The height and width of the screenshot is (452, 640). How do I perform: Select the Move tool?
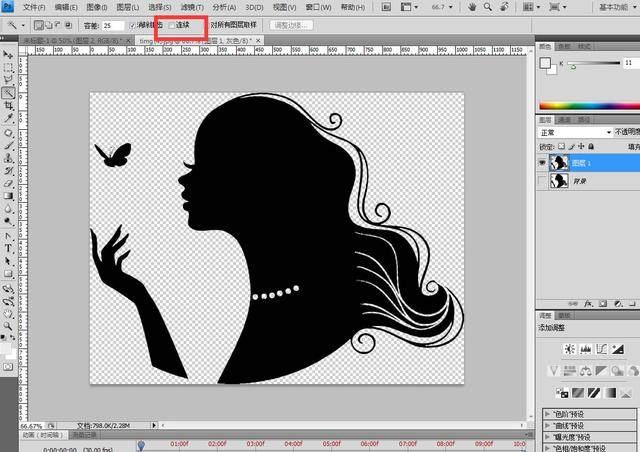coord(8,54)
